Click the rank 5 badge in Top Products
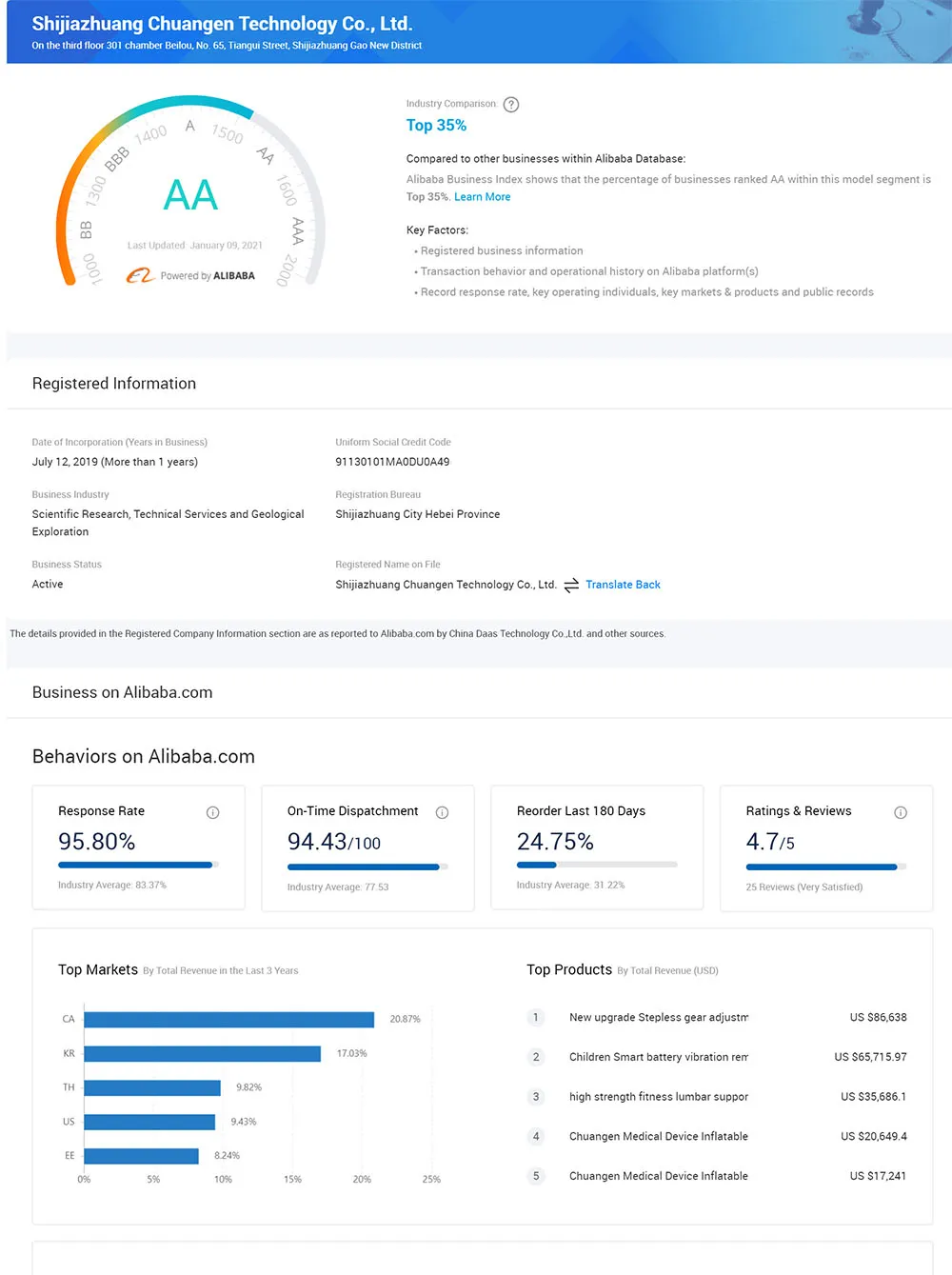The width and height of the screenshot is (952, 1275). (x=536, y=1176)
